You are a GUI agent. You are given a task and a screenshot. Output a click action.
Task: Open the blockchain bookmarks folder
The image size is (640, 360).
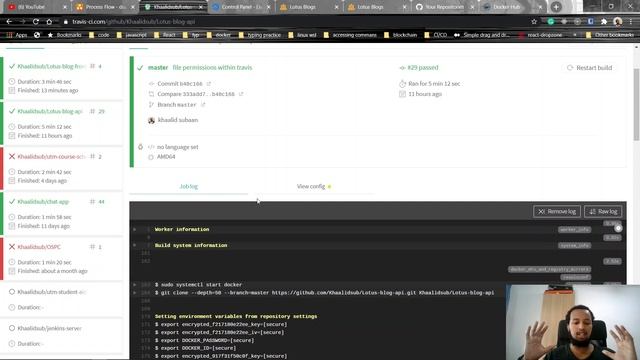pyautogui.click(x=401, y=35)
